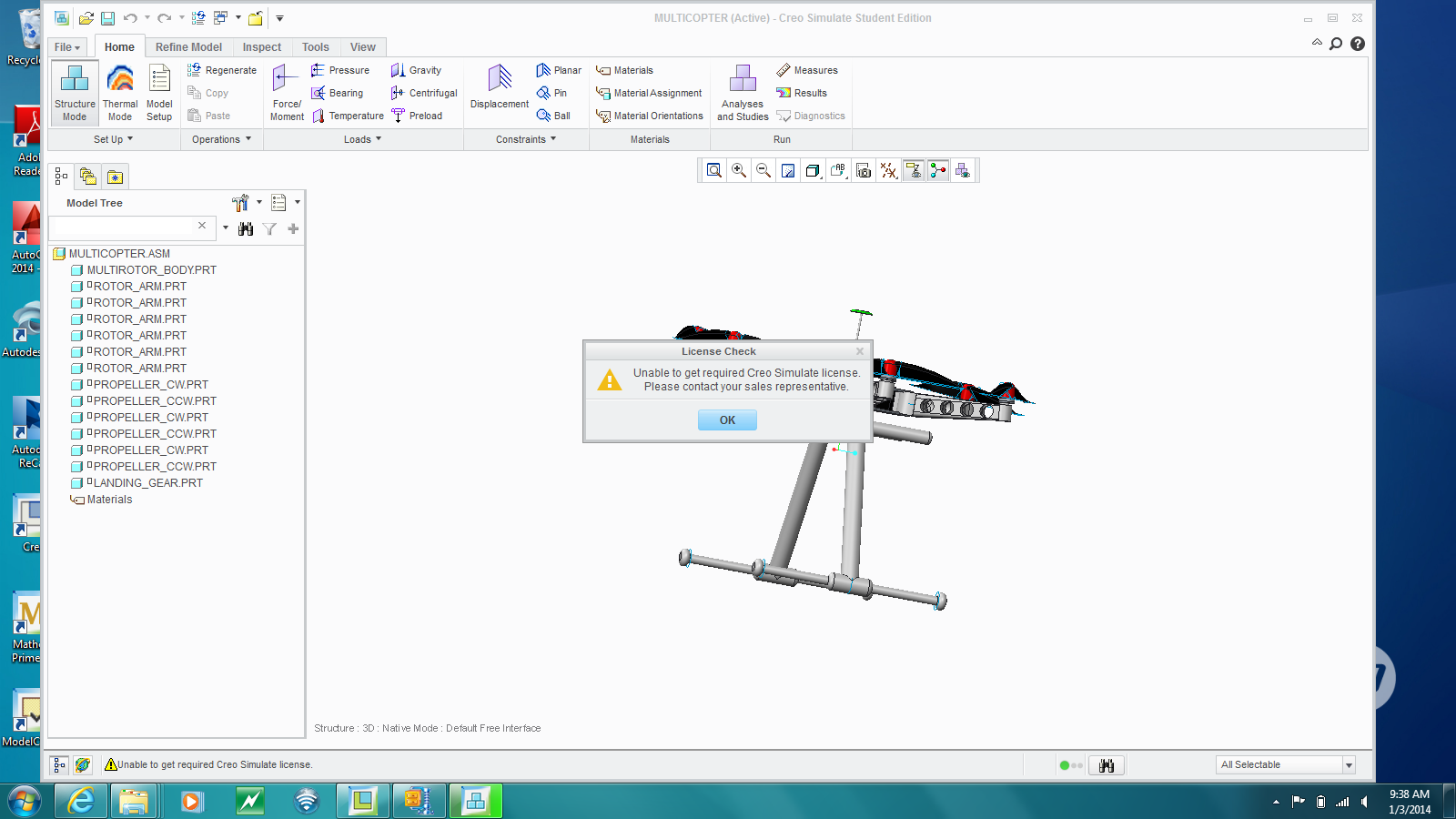The image size is (1456, 819).
Task: Click the Open file icon
Action: (86, 18)
